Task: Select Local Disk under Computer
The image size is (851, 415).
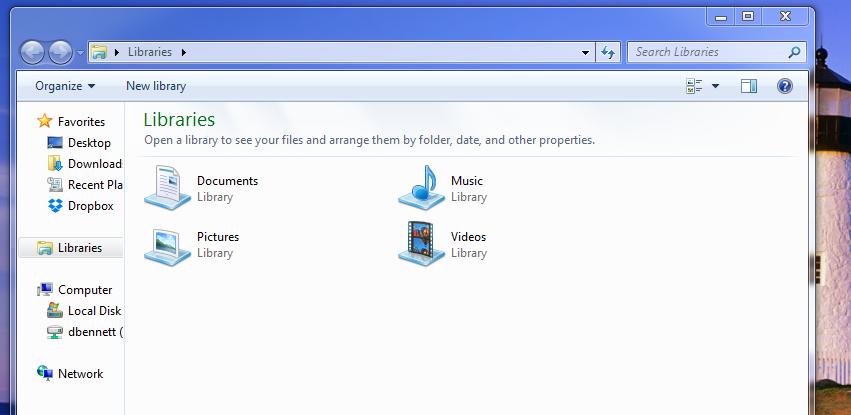Action: (x=94, y=311)
